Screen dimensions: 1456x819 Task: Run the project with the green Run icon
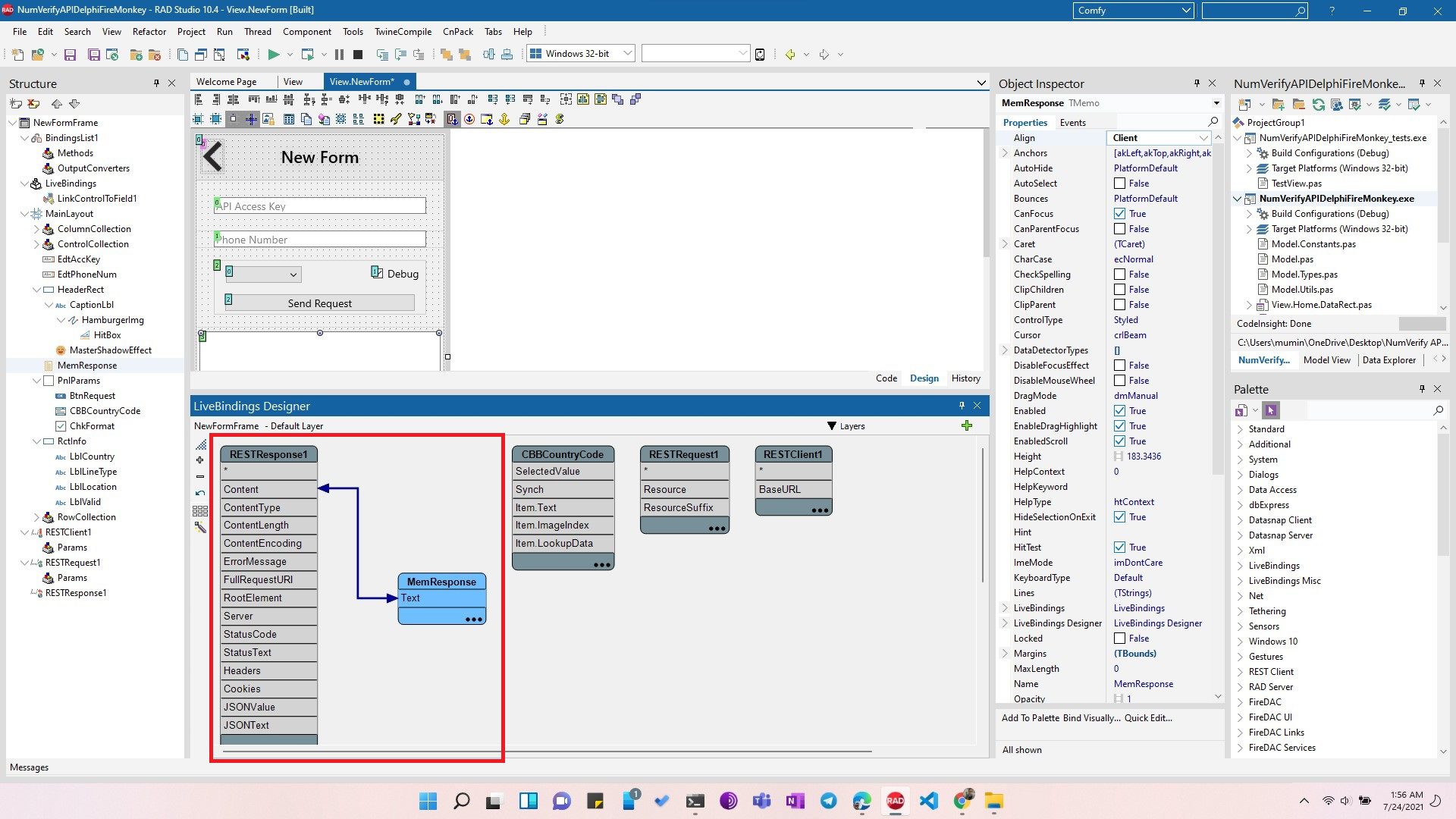pyautogui.click(x=275, y=54)
